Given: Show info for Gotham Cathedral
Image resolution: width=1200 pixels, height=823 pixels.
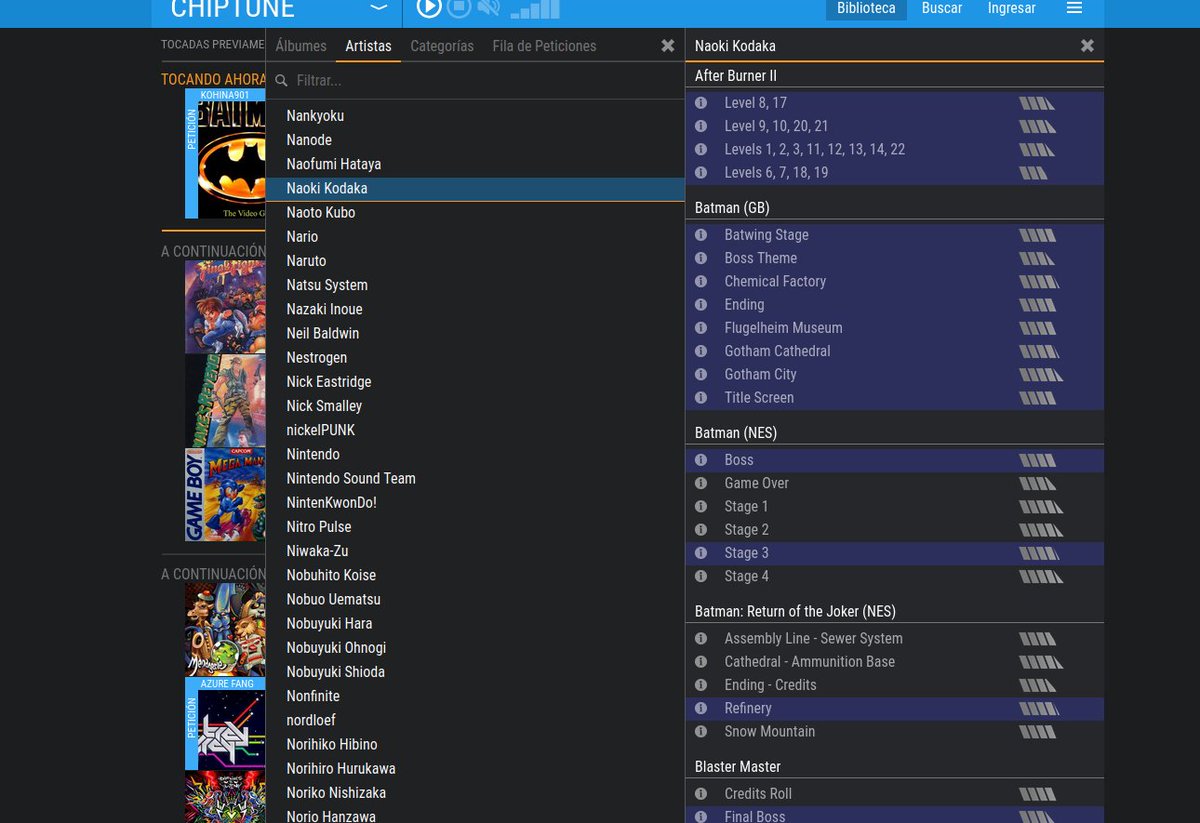Looking at the screenshot, I should (701, 351).
